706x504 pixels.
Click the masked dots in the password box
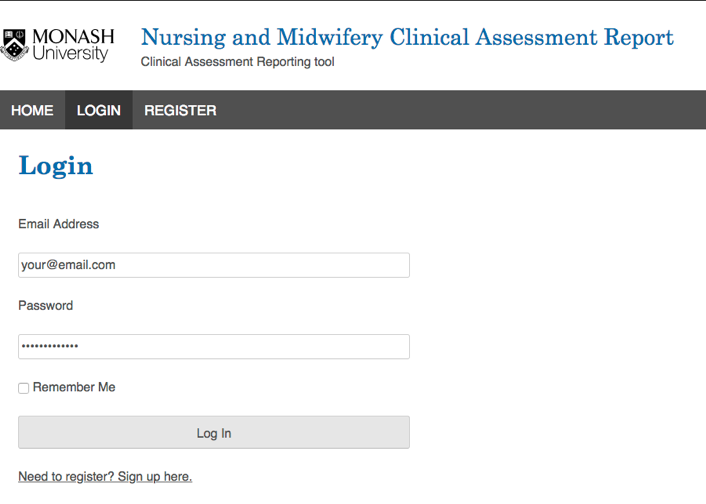(50, 347)
